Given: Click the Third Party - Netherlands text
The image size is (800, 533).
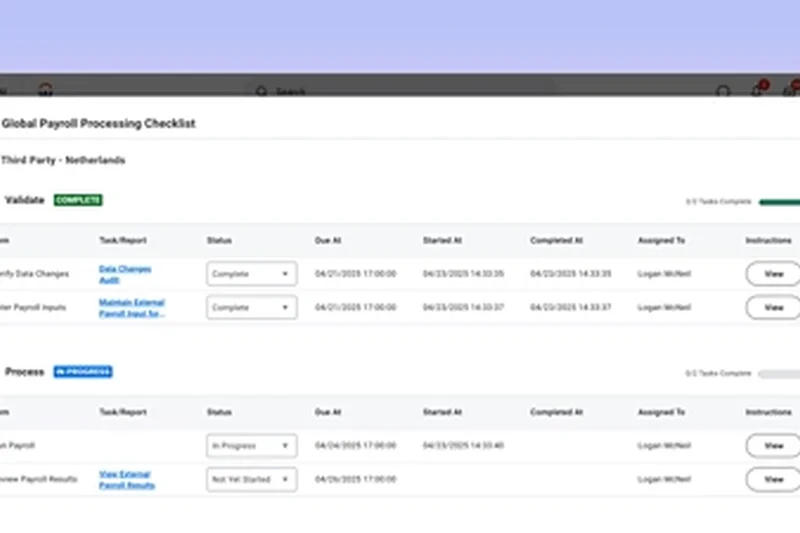Looking at the screenshot, I should [63, 160].
